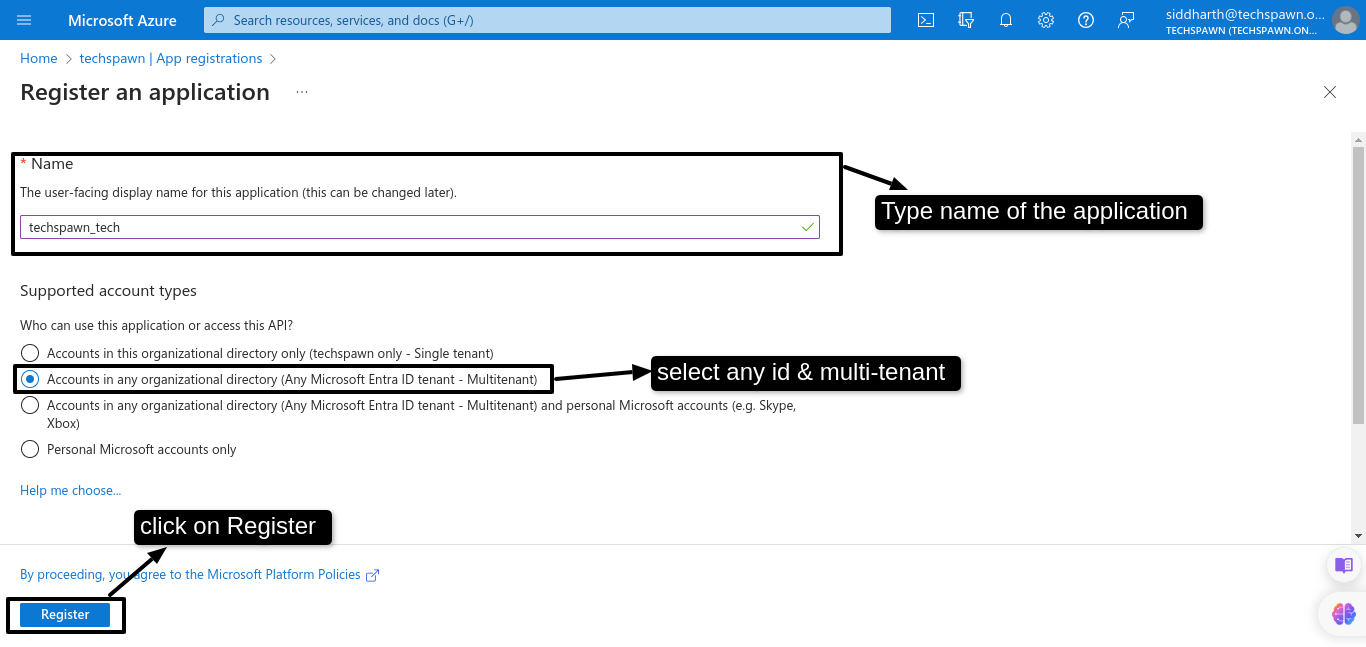
Task: Open the Help menu
Action: pos(1085,20)
